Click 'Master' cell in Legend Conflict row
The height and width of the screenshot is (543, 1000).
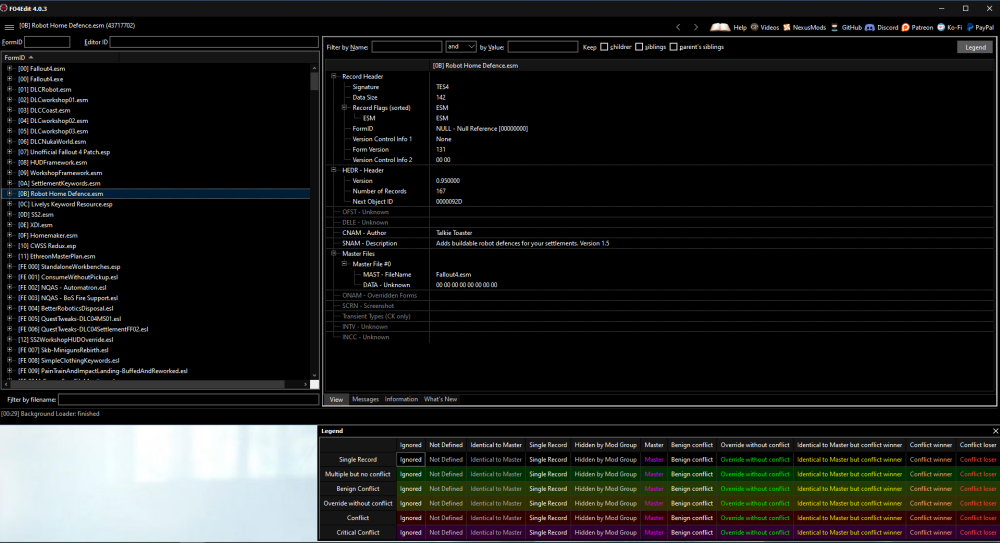[x=654, y=518]
